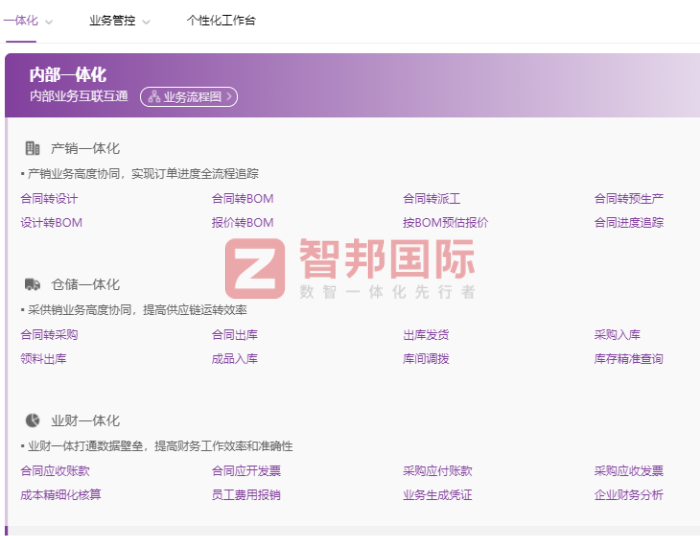Open the 设计转BOM link
The image size is (700, 536).
51,223
